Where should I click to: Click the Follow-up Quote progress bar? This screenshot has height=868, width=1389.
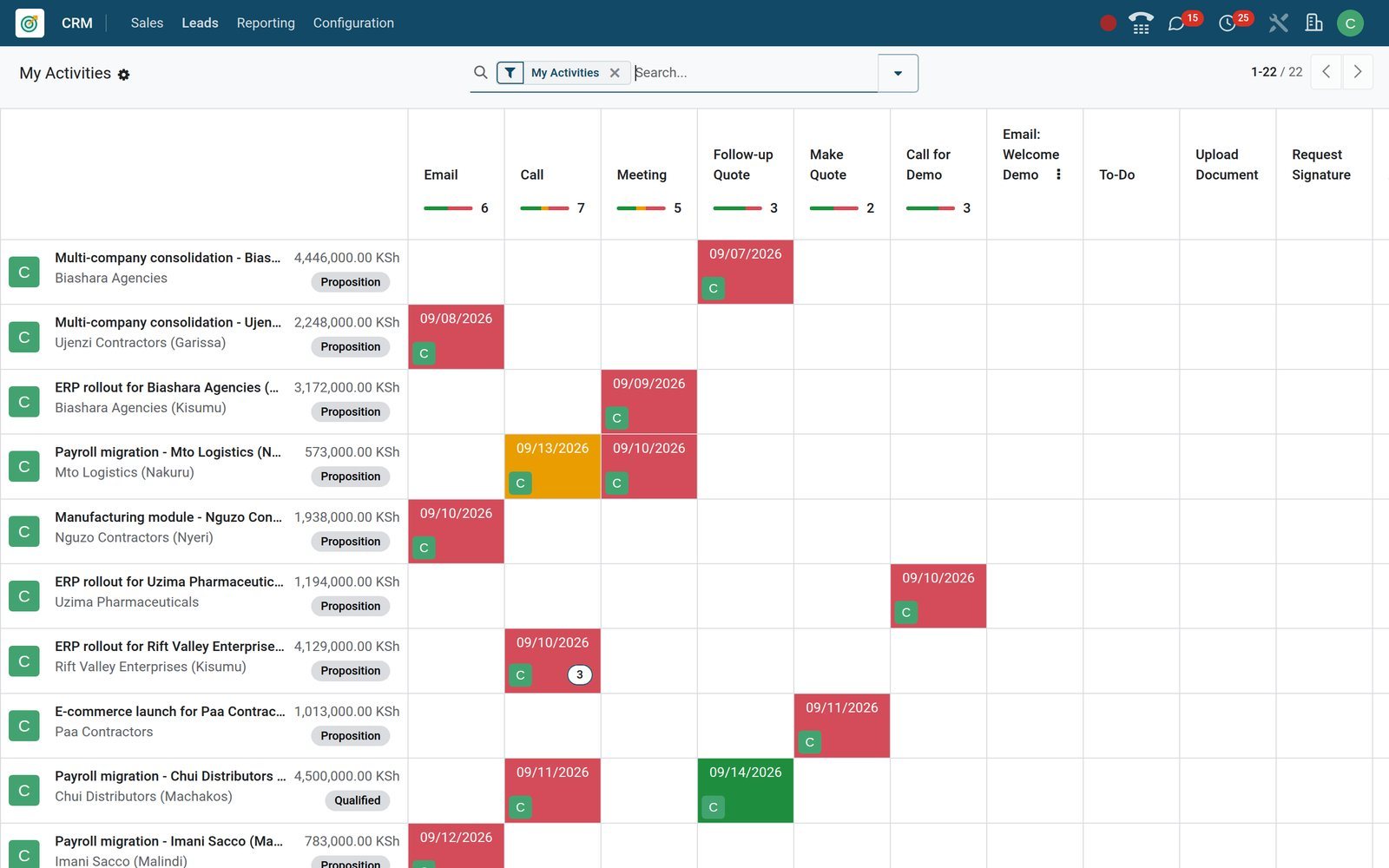point(737,208)
